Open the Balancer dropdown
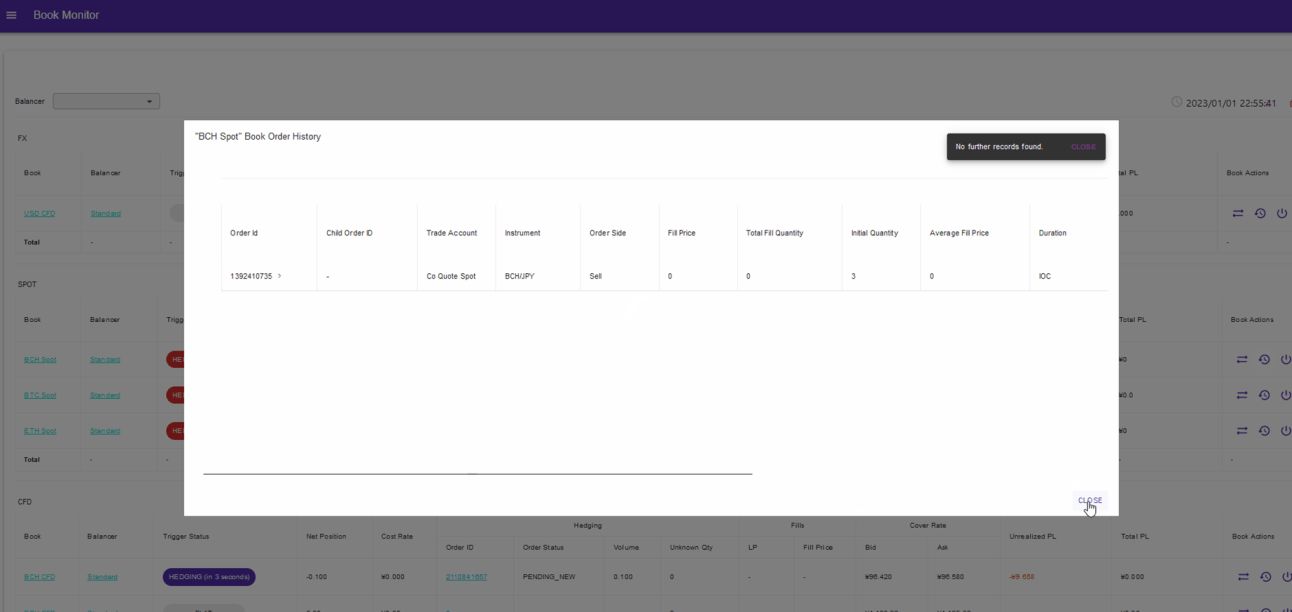 tap(106, 102)
